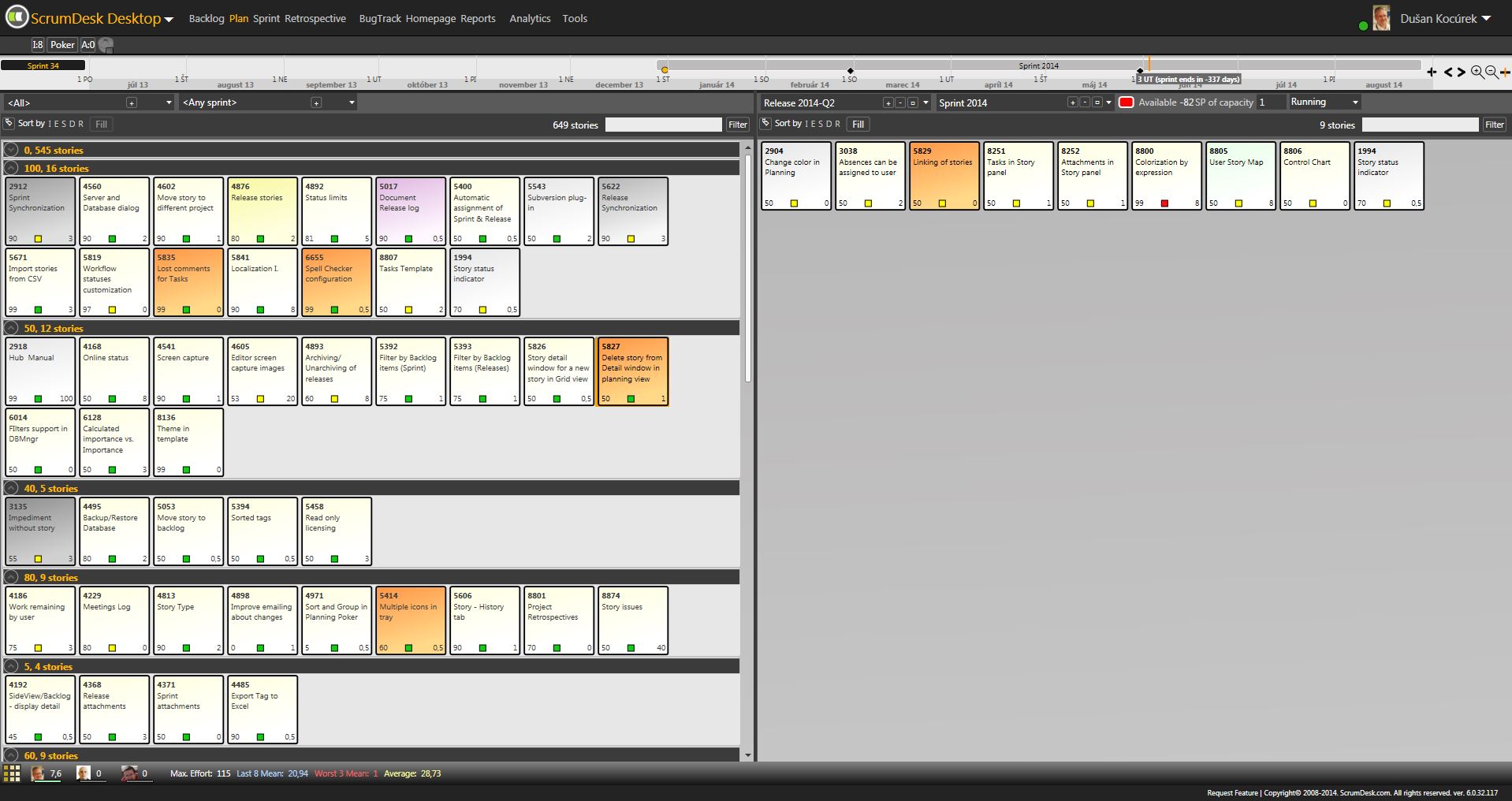The height and width of the screenshot is (801, 1512).
Task: Move timeline back with left arrow icon
Action: (x=1448, y=72)
